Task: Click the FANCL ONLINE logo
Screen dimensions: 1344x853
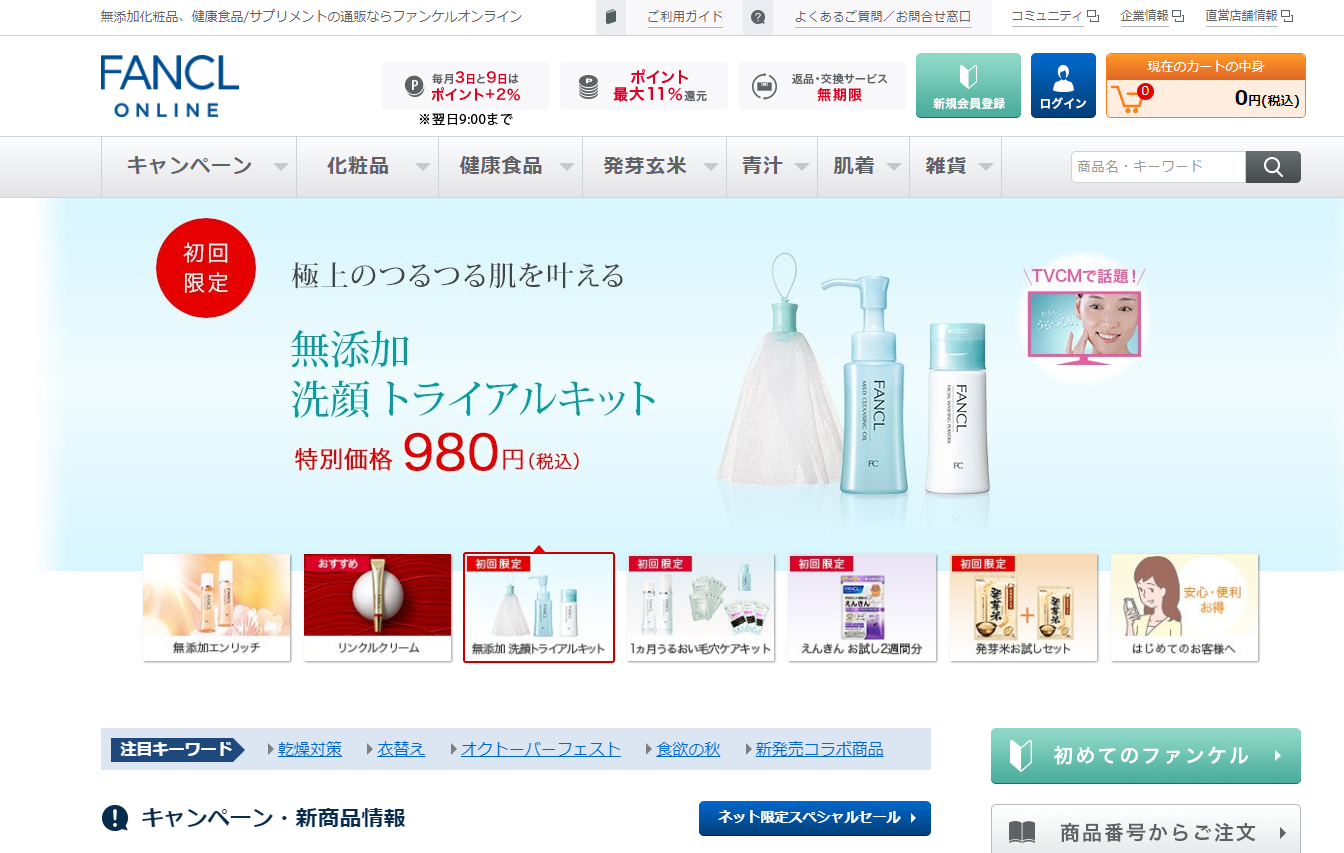Action: [170, 87]
